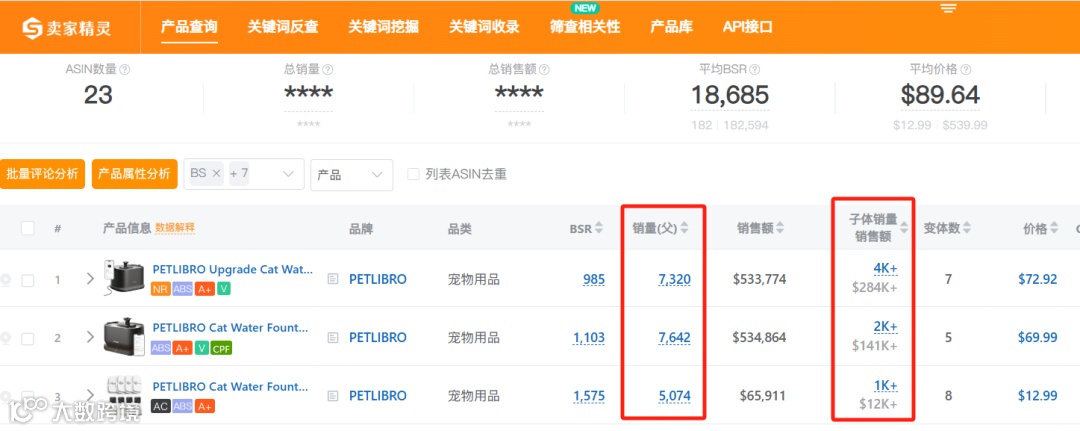Click row 2 document icon before brand

coord(333,337)
